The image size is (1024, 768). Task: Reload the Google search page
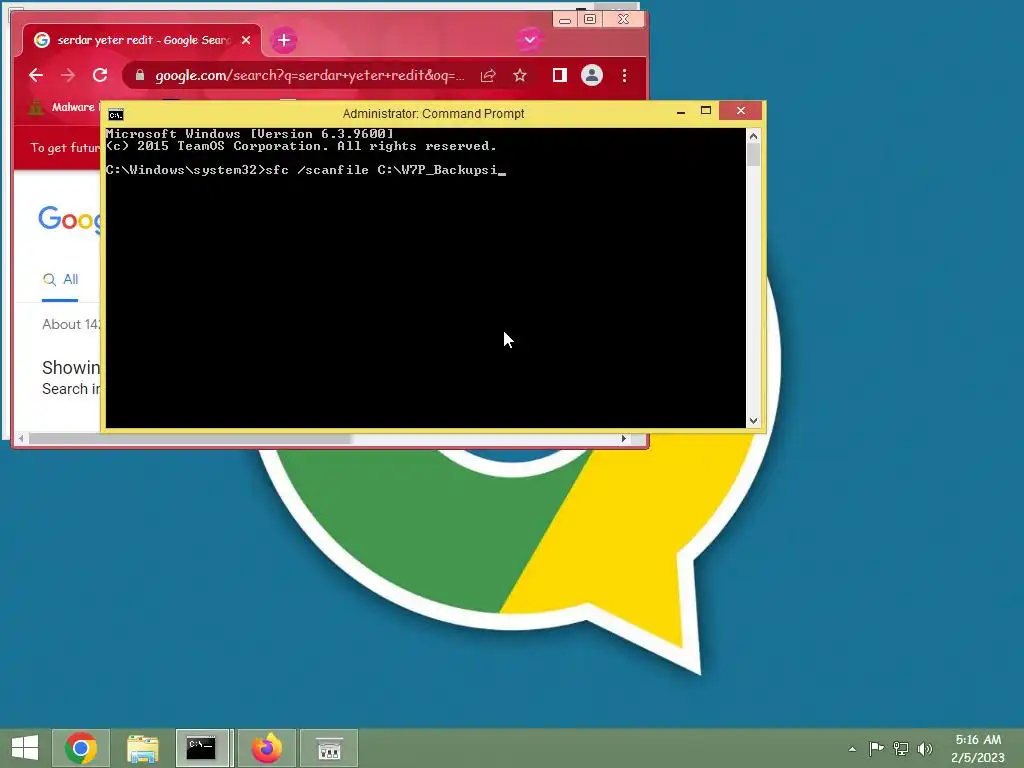pyautogui.click(x=100, y=76)
